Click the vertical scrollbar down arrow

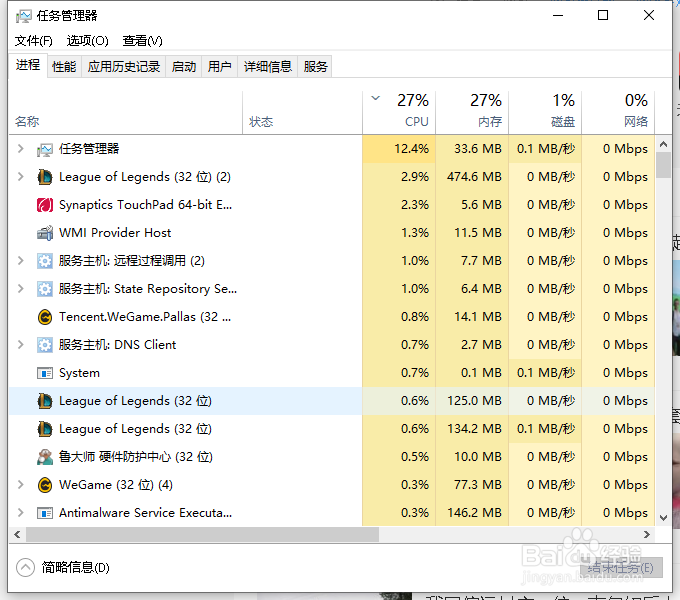(663, 518)
